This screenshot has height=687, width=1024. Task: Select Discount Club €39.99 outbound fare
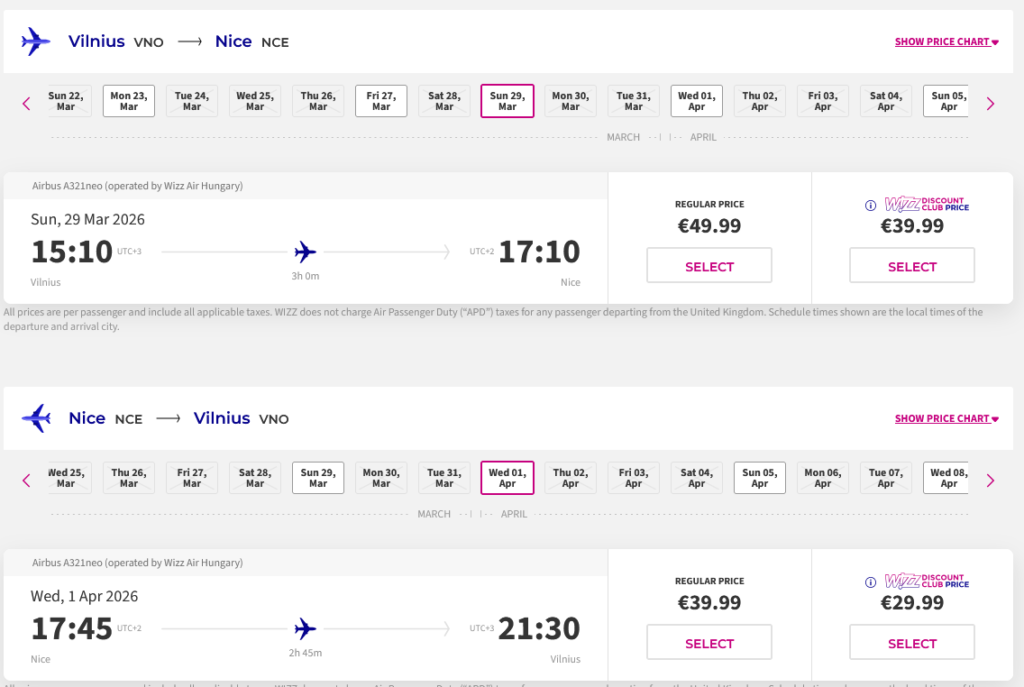coord(912,266)
